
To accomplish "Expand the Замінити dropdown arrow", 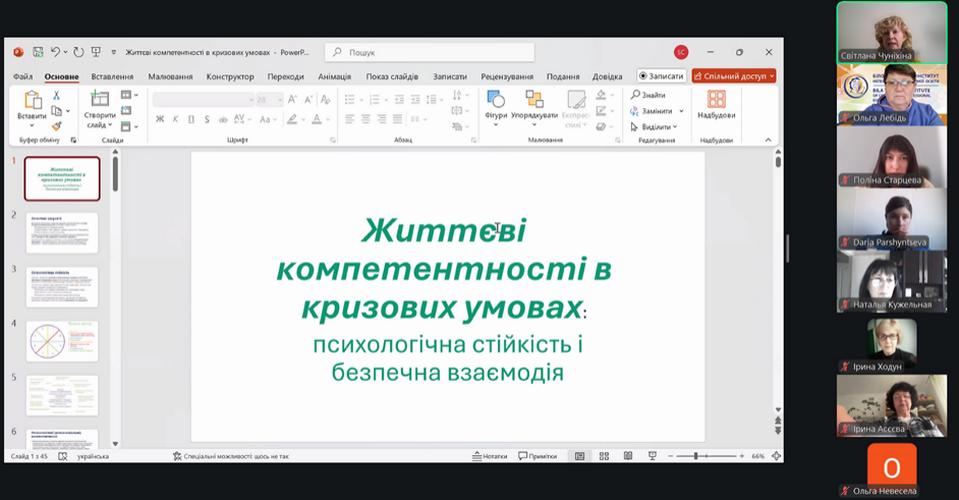I will tap(681, 111).
